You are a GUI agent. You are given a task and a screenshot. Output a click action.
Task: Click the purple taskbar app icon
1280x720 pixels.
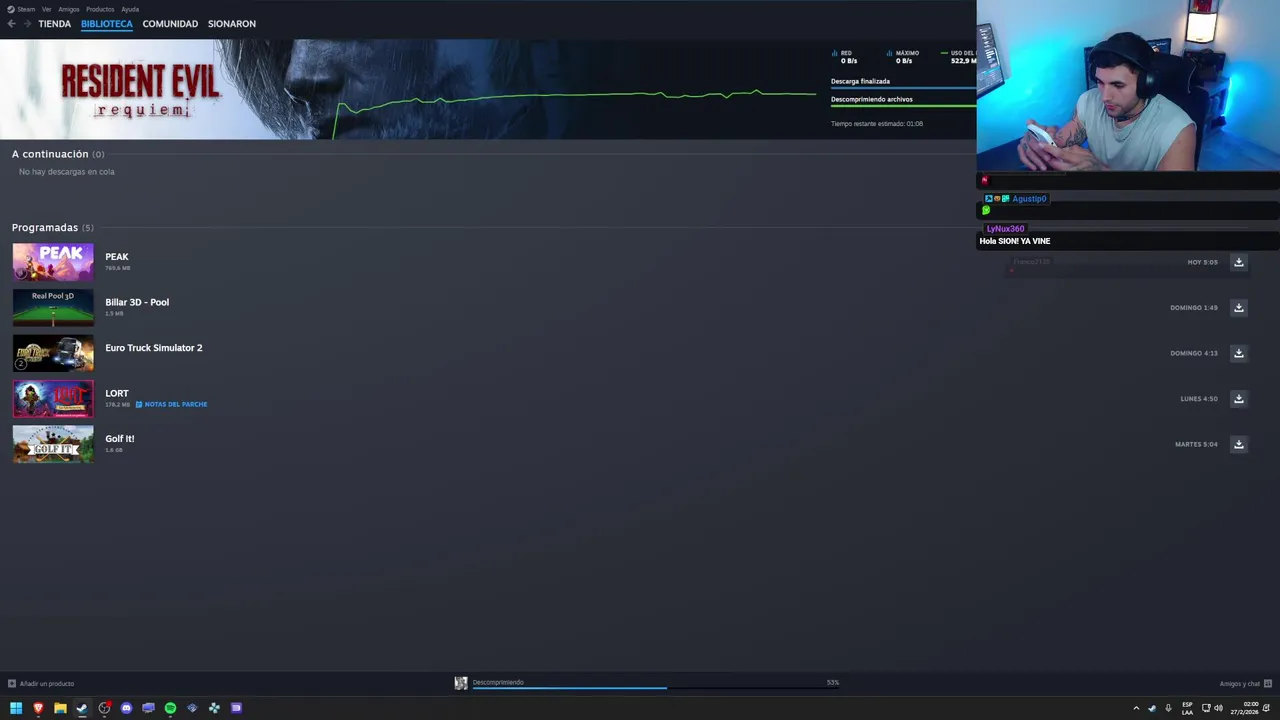click(x=236, y=708)
